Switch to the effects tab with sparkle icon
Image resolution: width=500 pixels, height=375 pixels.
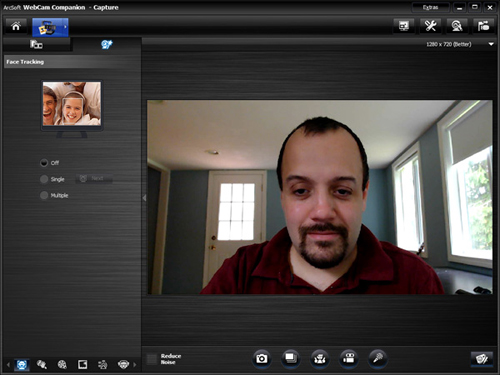click(x=107, y=44)
